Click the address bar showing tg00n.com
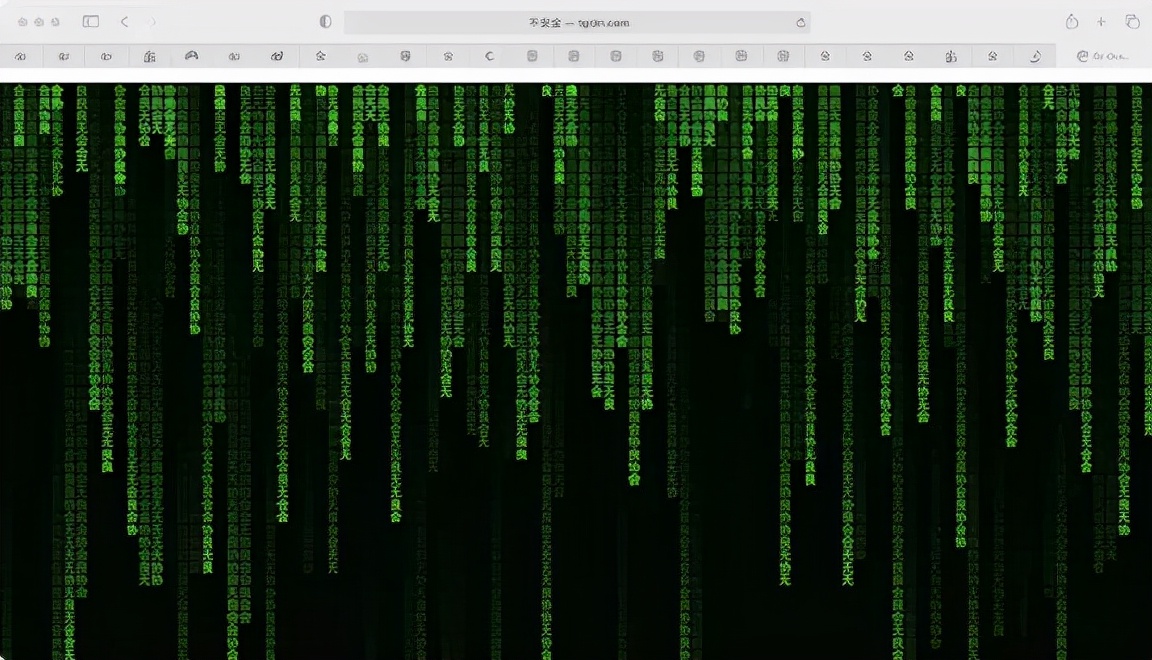 click(x=577, y=22)
